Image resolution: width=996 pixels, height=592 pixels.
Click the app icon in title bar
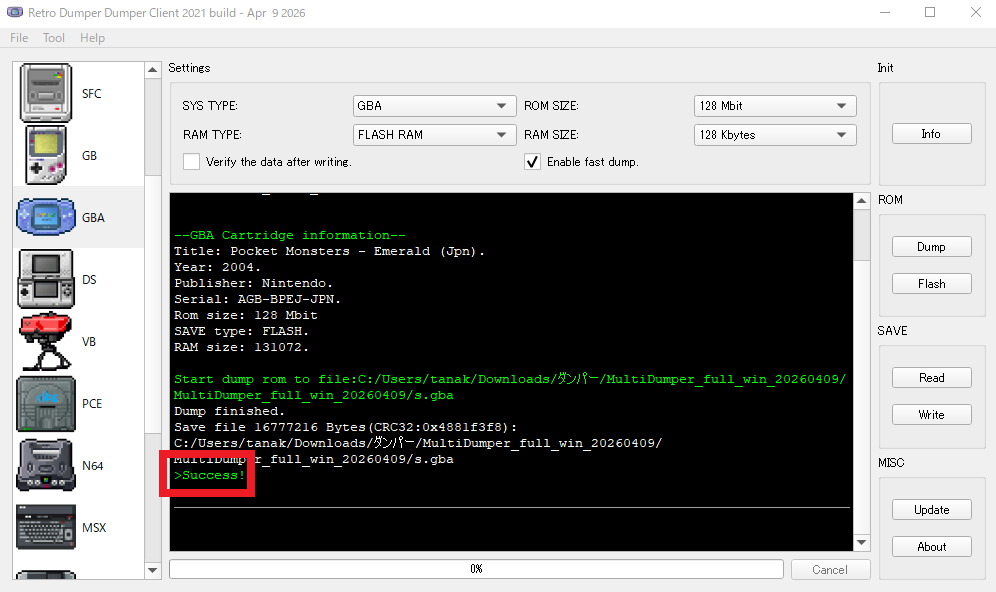click(x=15, y=12)
